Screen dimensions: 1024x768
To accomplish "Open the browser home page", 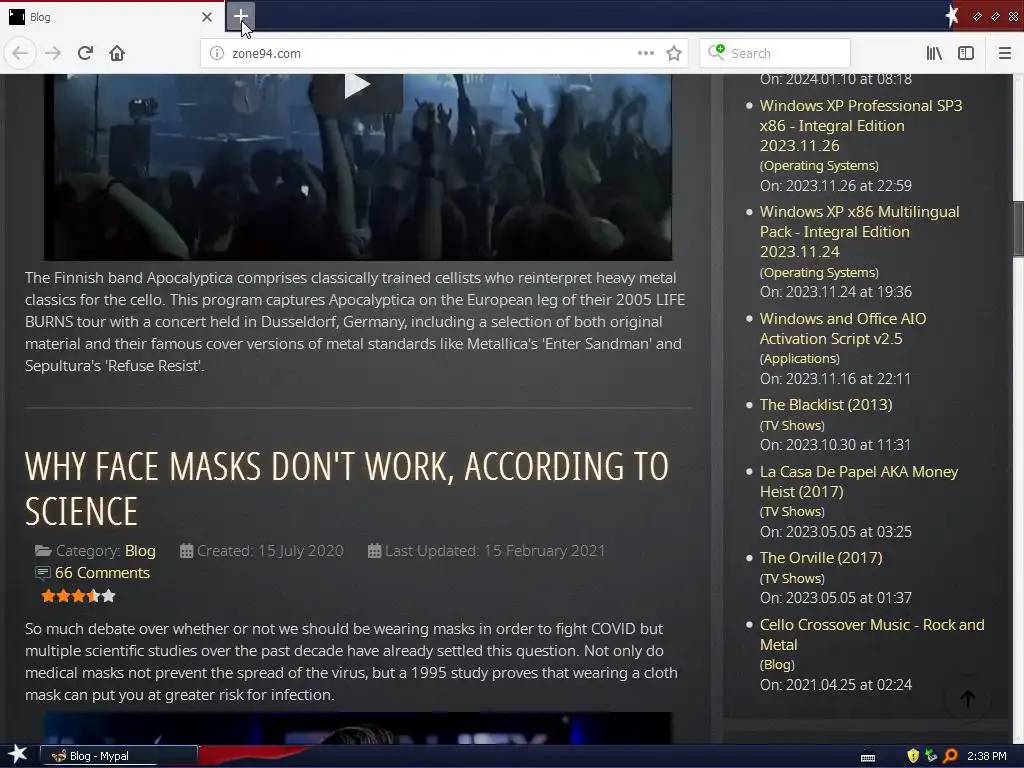I will [x=117, y=53].
